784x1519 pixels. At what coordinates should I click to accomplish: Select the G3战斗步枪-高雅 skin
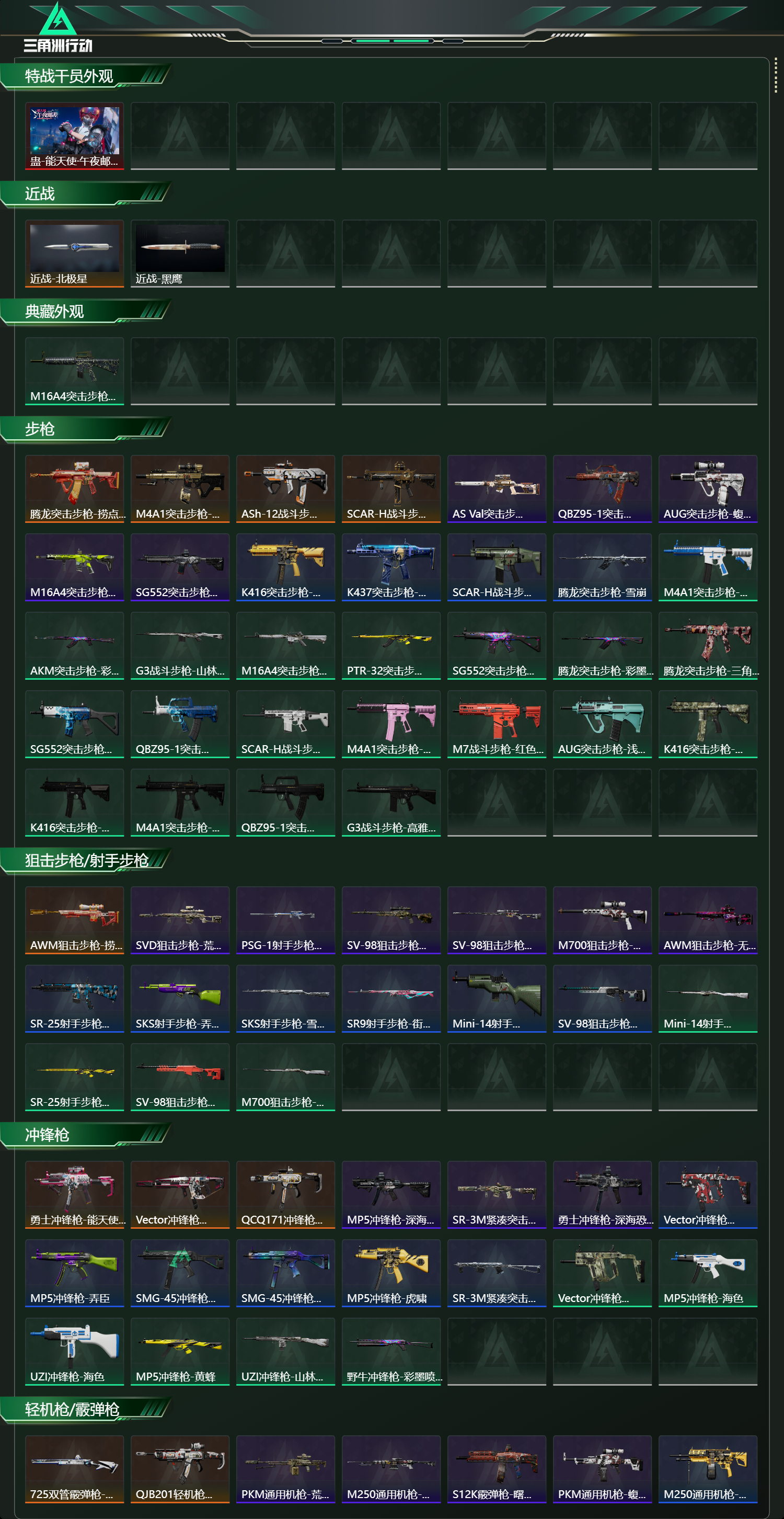click(x=391, y=803)
